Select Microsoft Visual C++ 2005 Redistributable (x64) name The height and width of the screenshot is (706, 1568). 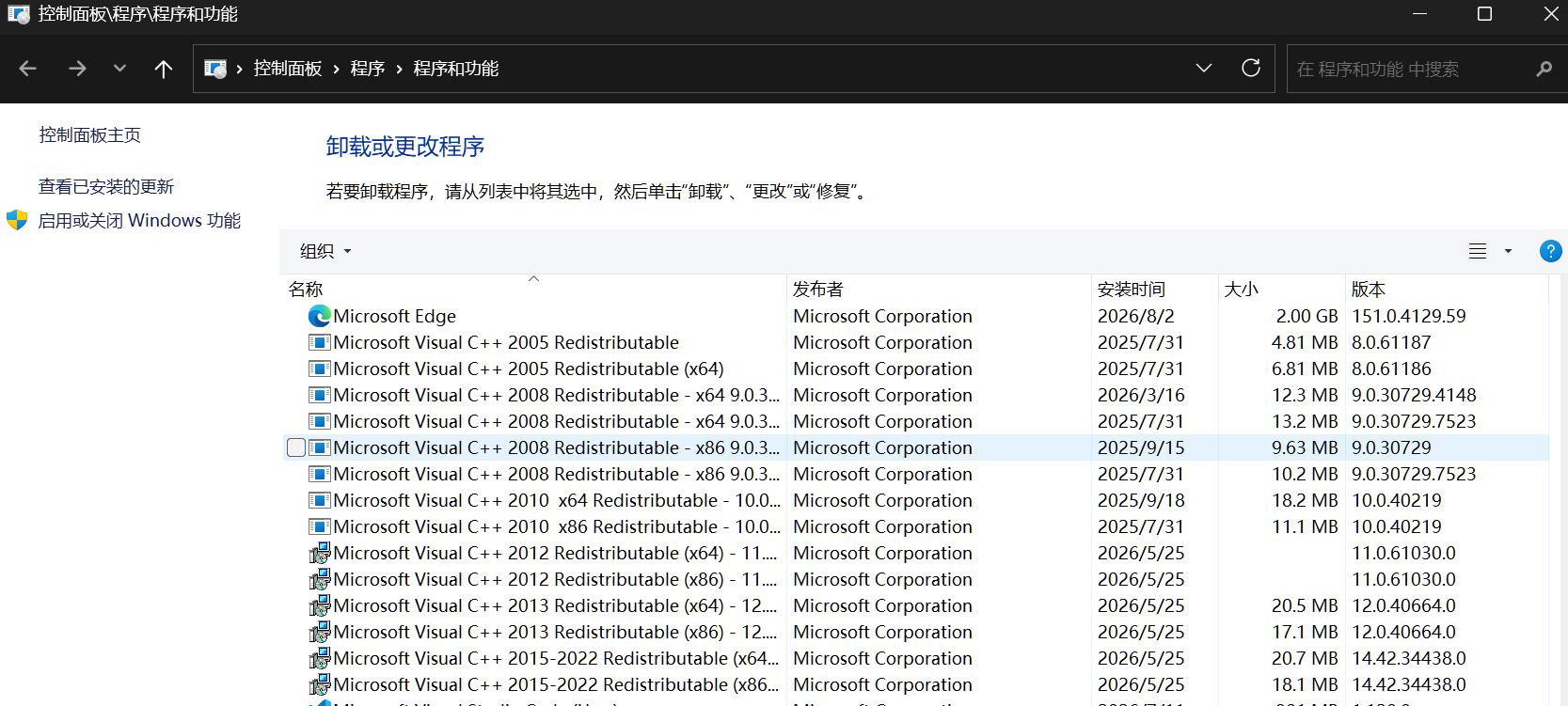pos(529,369)
